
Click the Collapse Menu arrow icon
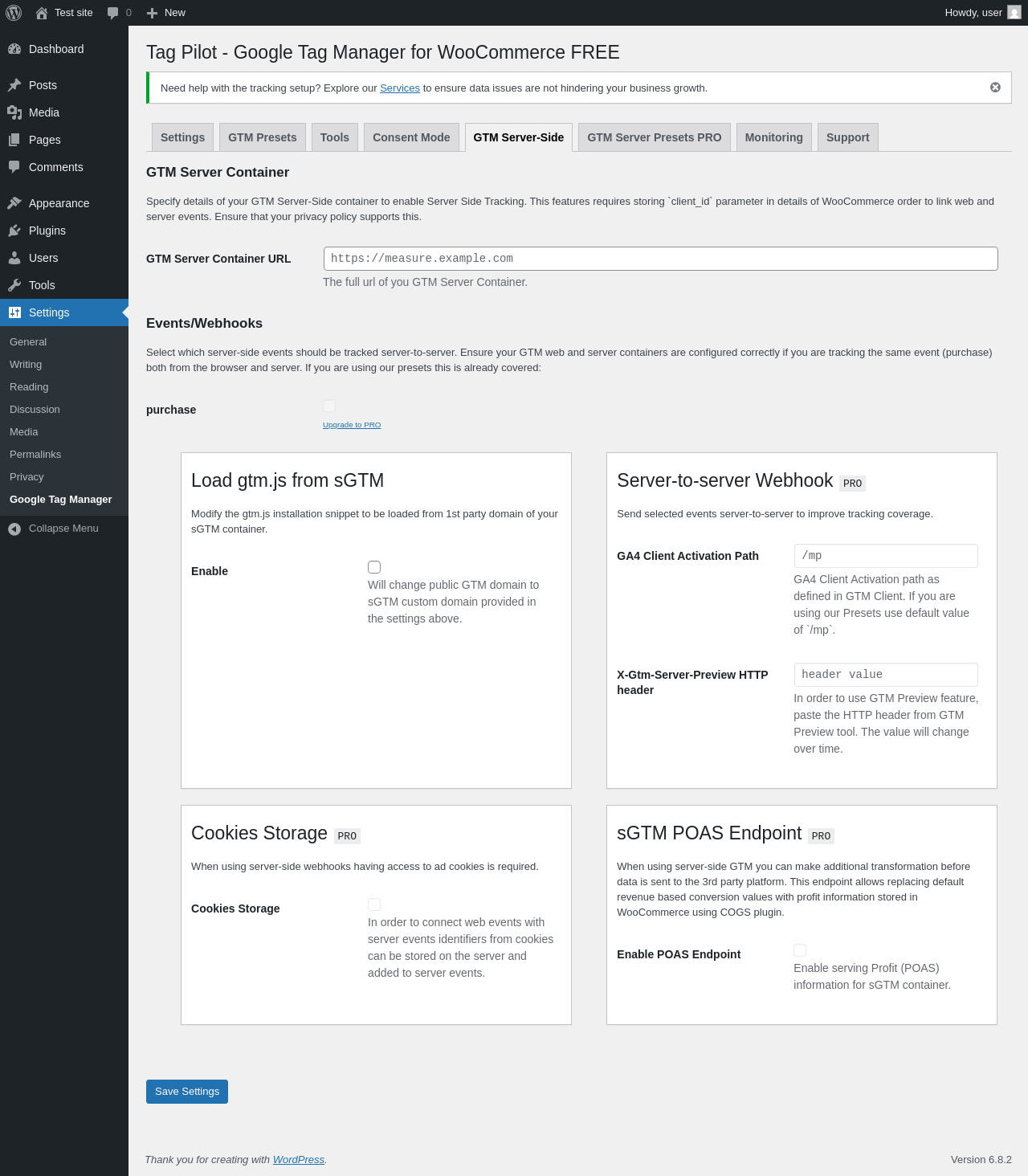14,529
